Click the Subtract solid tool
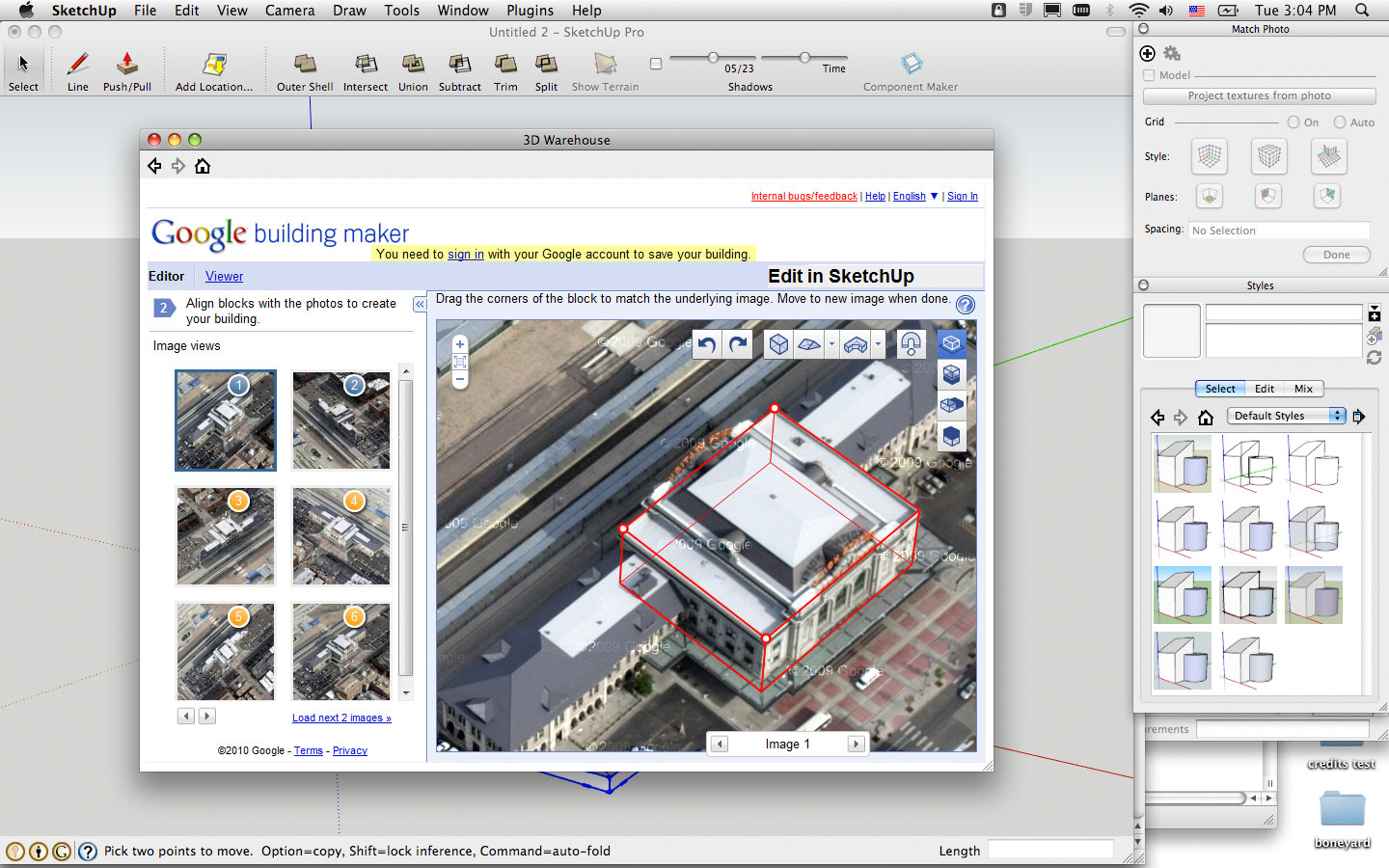Viewport: 1389px width, 868px height. pos(460,71)
